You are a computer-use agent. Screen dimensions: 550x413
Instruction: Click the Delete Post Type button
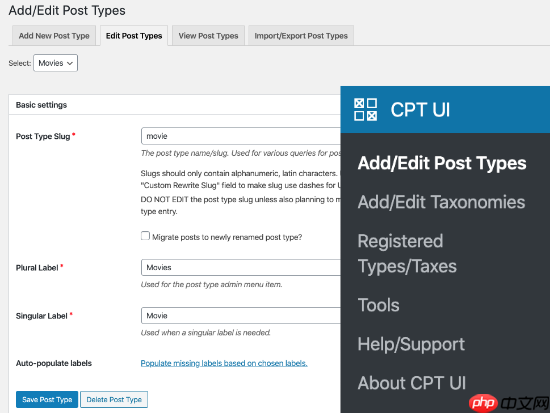114,400
